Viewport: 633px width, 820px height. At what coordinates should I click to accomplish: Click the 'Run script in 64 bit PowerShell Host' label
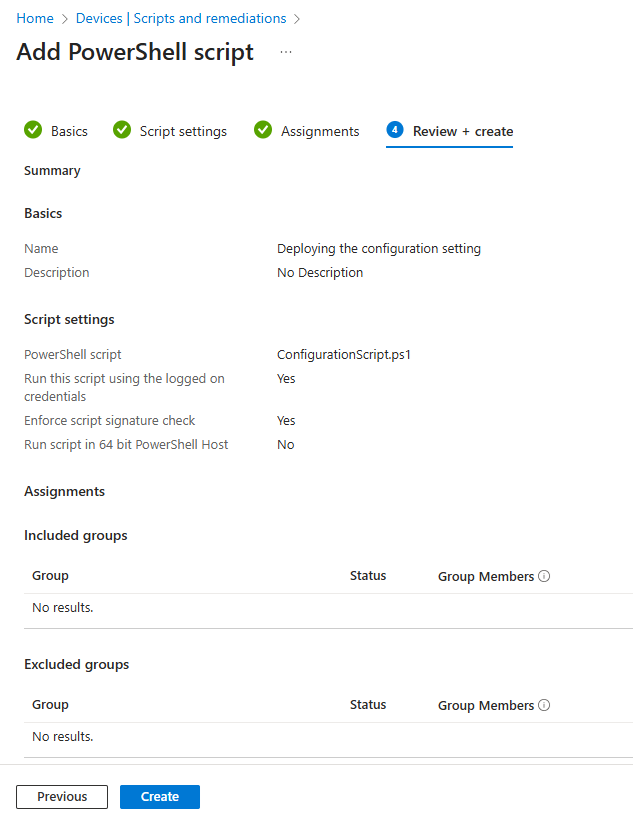tap(126, 445)
